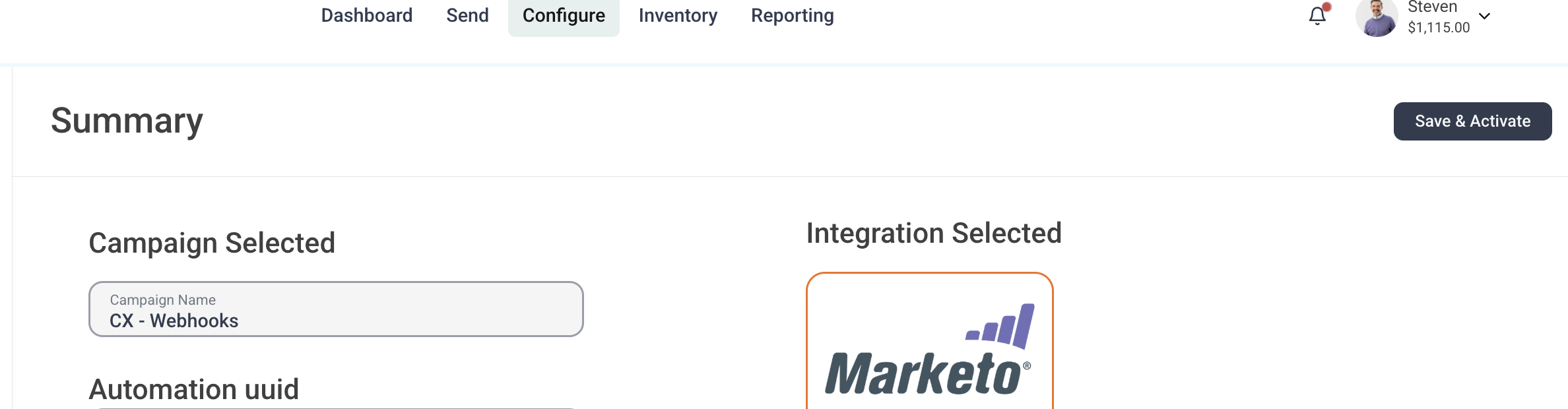Click the Campaign Selected heading

tap(212, 243)
